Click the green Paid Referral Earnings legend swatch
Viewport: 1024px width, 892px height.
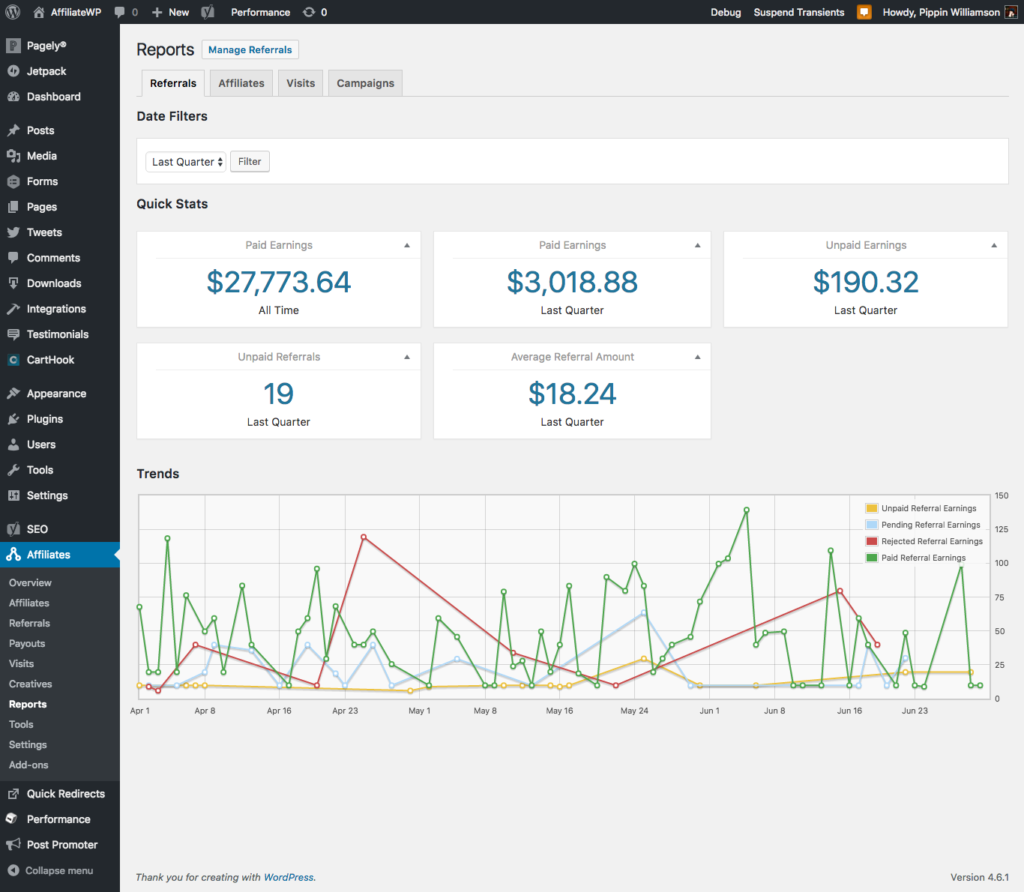click(x=871, y=558)
